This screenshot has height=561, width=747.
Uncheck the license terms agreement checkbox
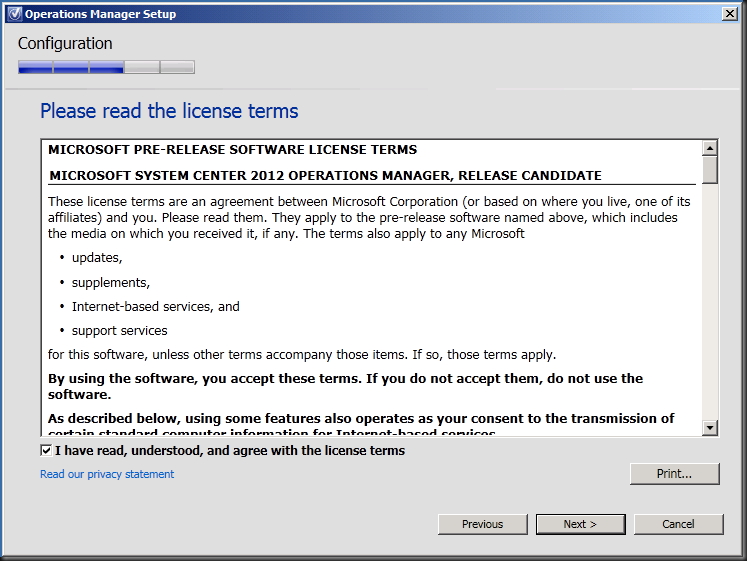(x=46, y=450)
